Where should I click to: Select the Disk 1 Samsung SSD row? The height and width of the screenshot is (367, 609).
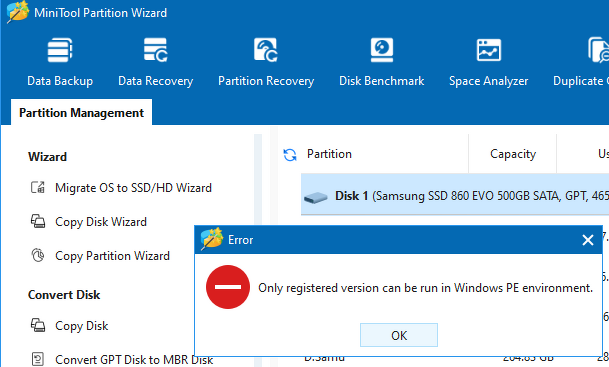coord(455,194)
